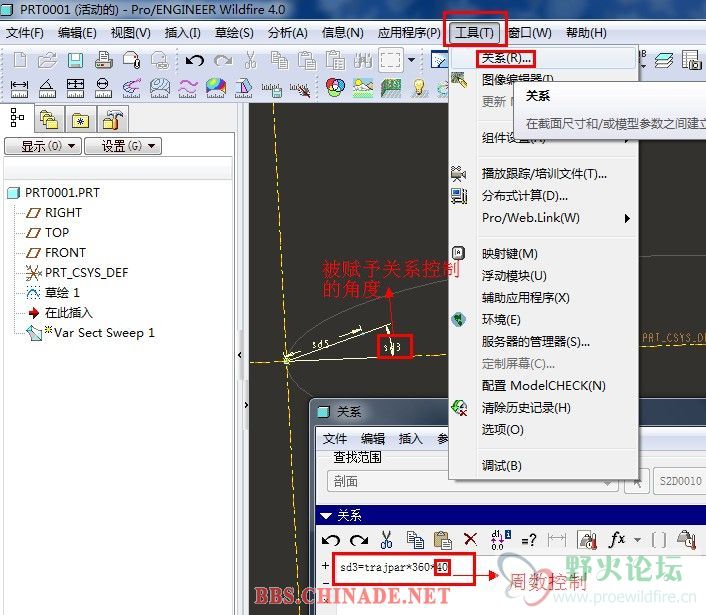Choose 映射键(M) in Tools menu
Screen dimensions: 706x615
coord(510,254)
